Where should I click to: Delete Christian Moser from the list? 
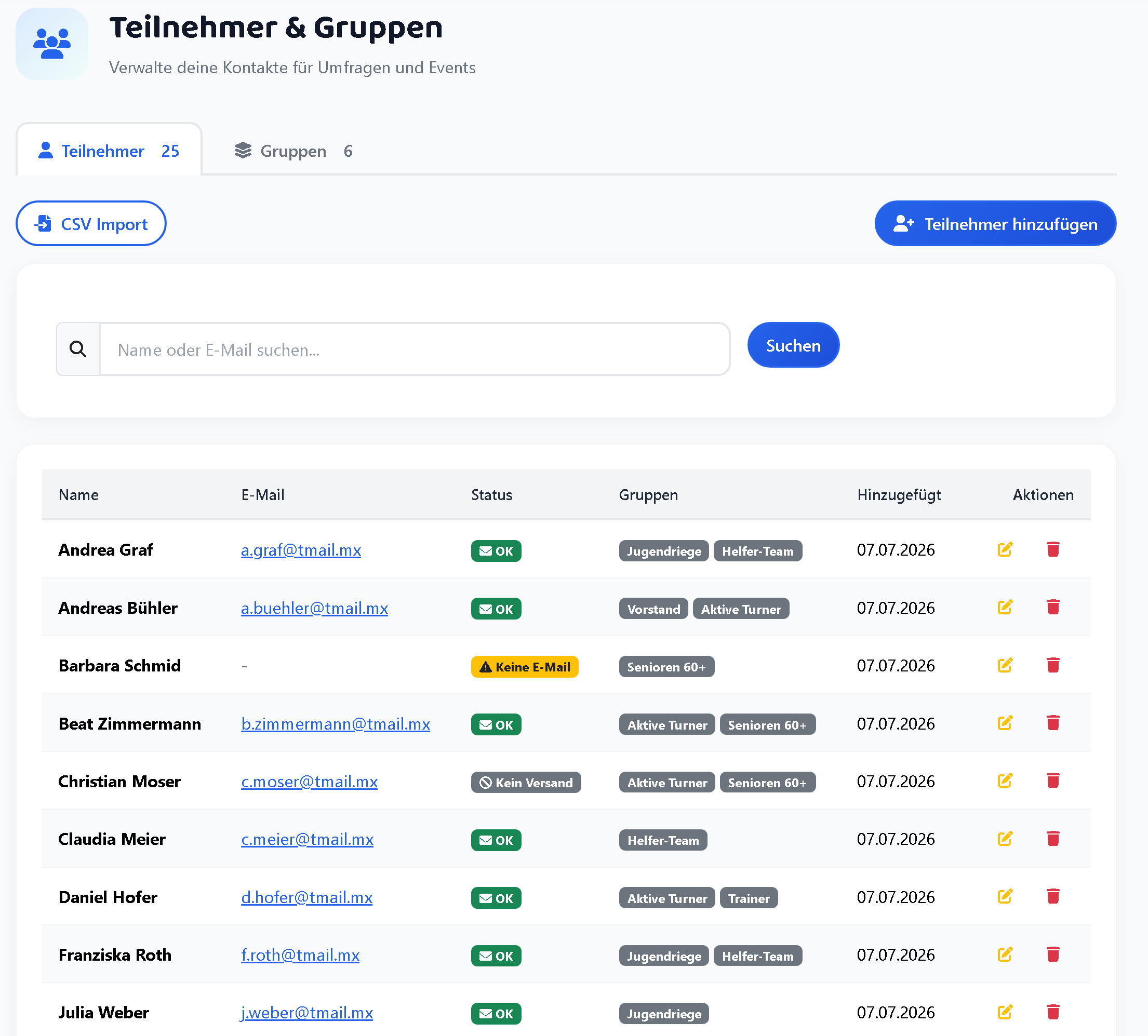pyautogui.click(x=1053, y=781)
